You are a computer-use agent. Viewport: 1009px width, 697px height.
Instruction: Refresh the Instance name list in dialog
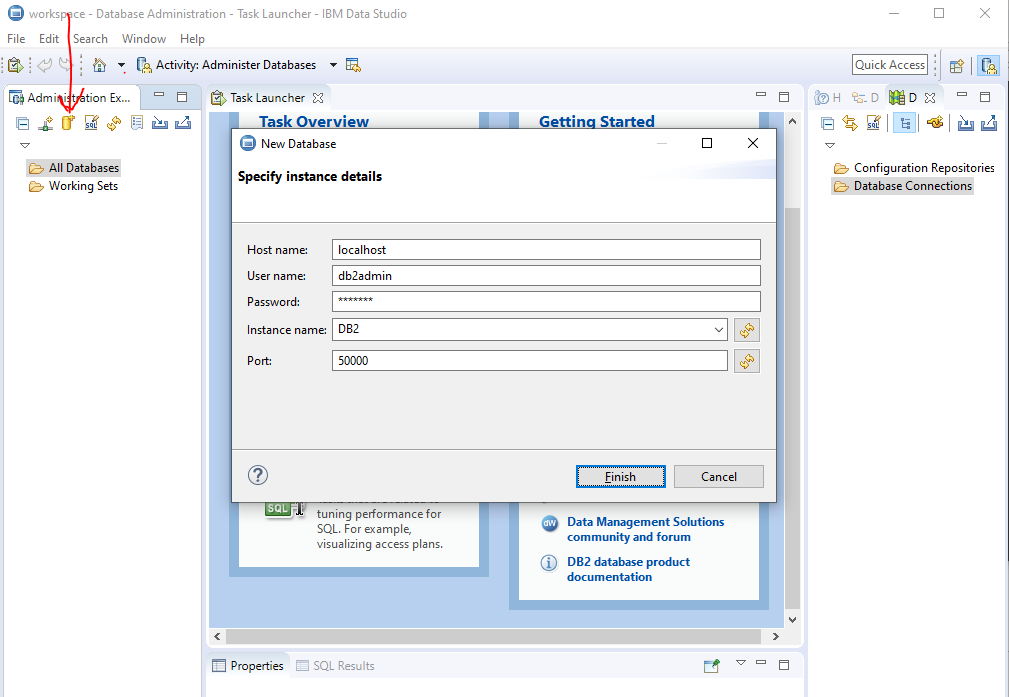[x=746, y=330]
